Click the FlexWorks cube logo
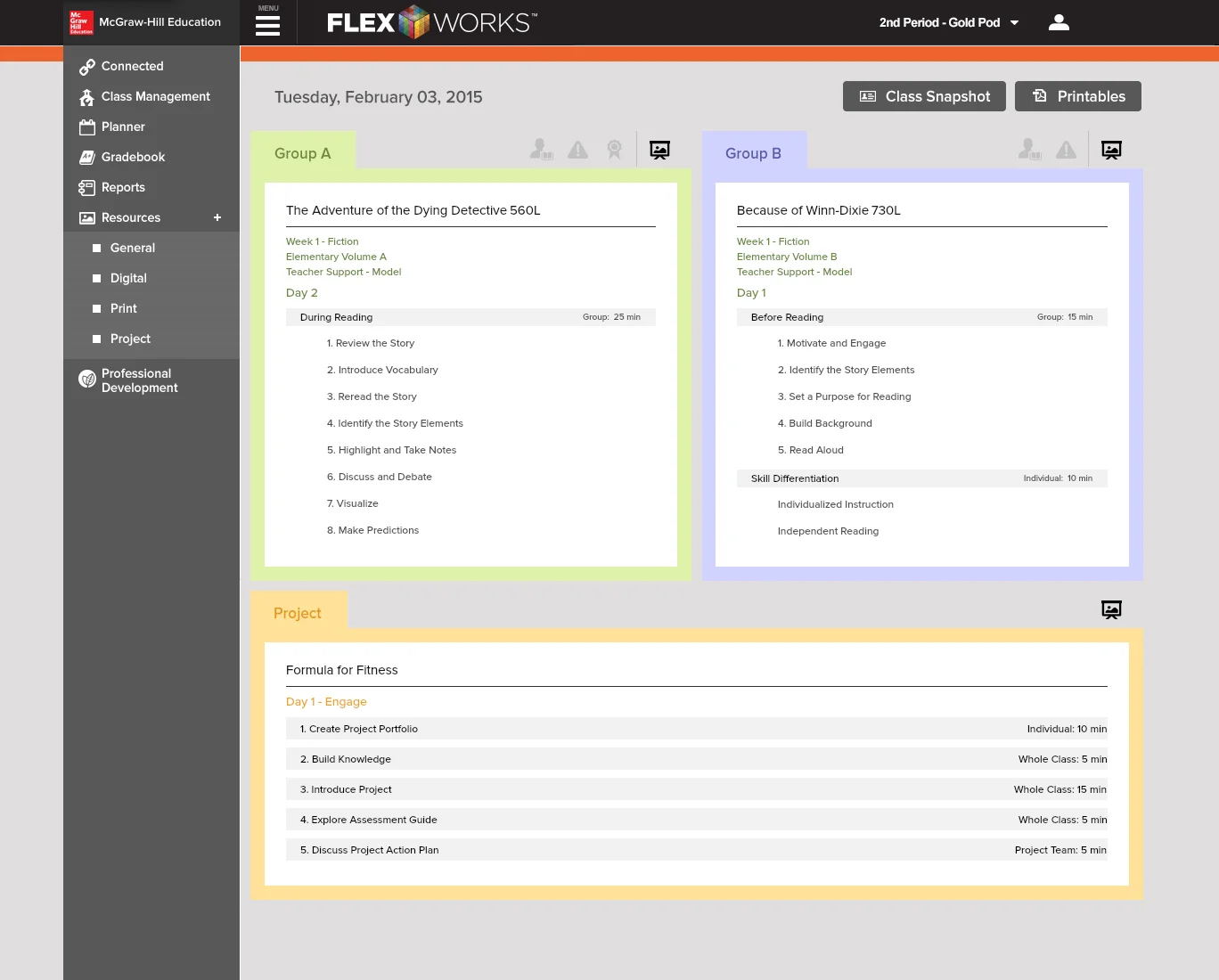 point(413,22)
